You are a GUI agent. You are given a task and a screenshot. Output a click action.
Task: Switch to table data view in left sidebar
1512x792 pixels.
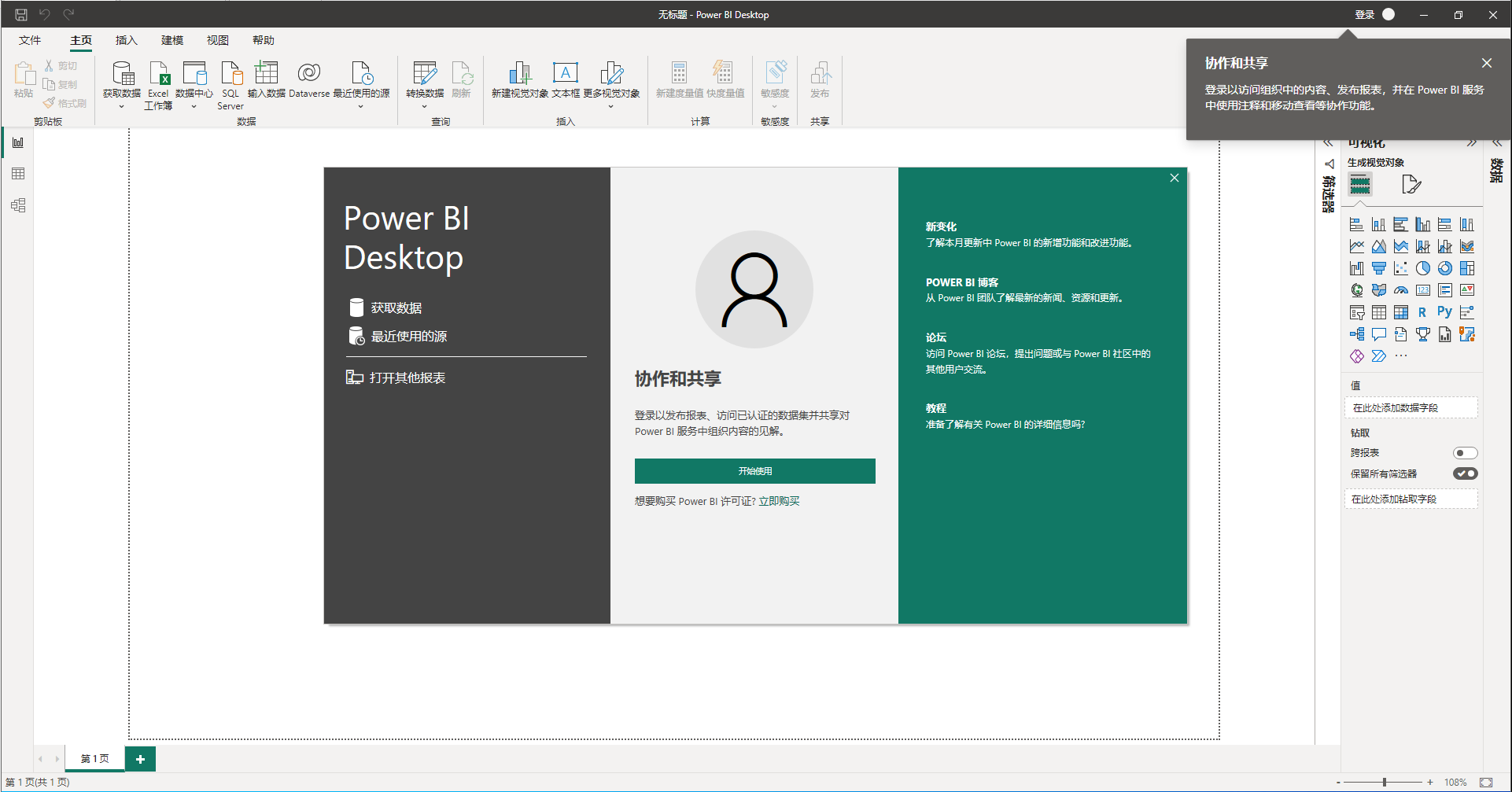(x=18, y=174)
